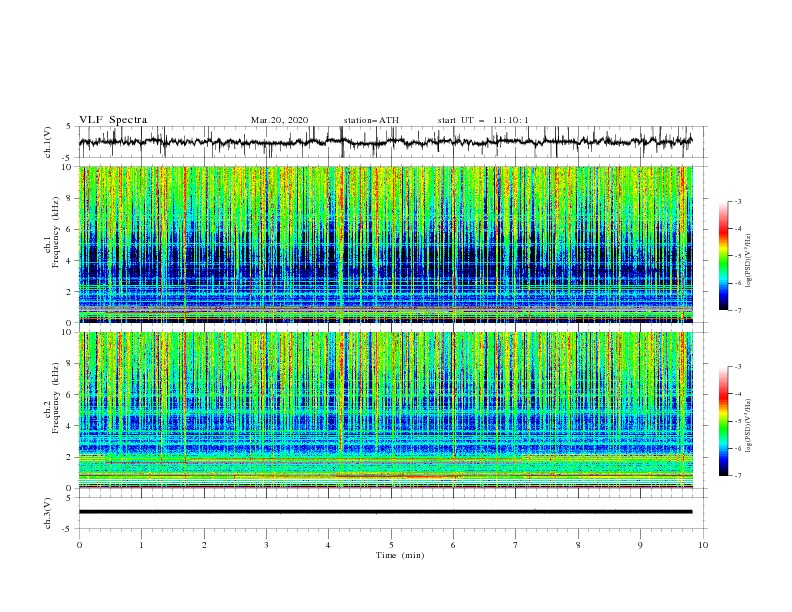Click time axis tick label "1"

141,545
